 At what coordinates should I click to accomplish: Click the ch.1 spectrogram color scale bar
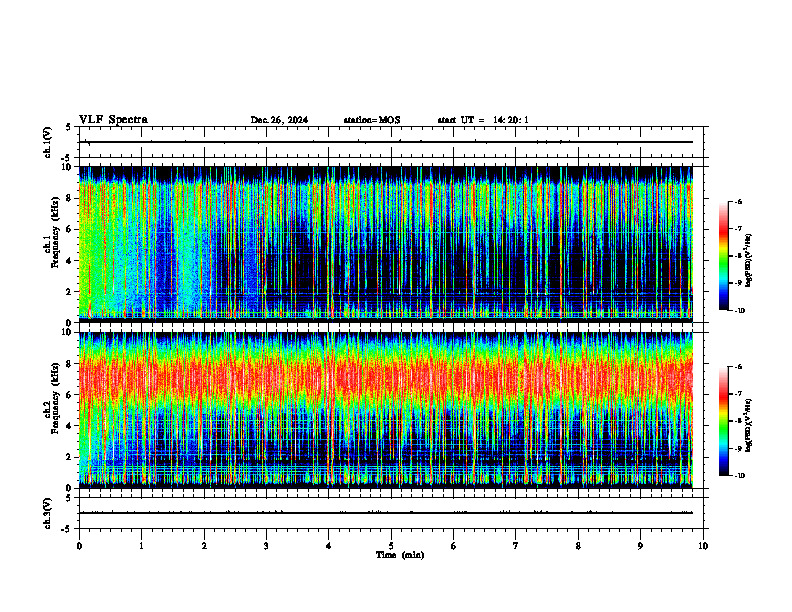click(x=723, y=256)
